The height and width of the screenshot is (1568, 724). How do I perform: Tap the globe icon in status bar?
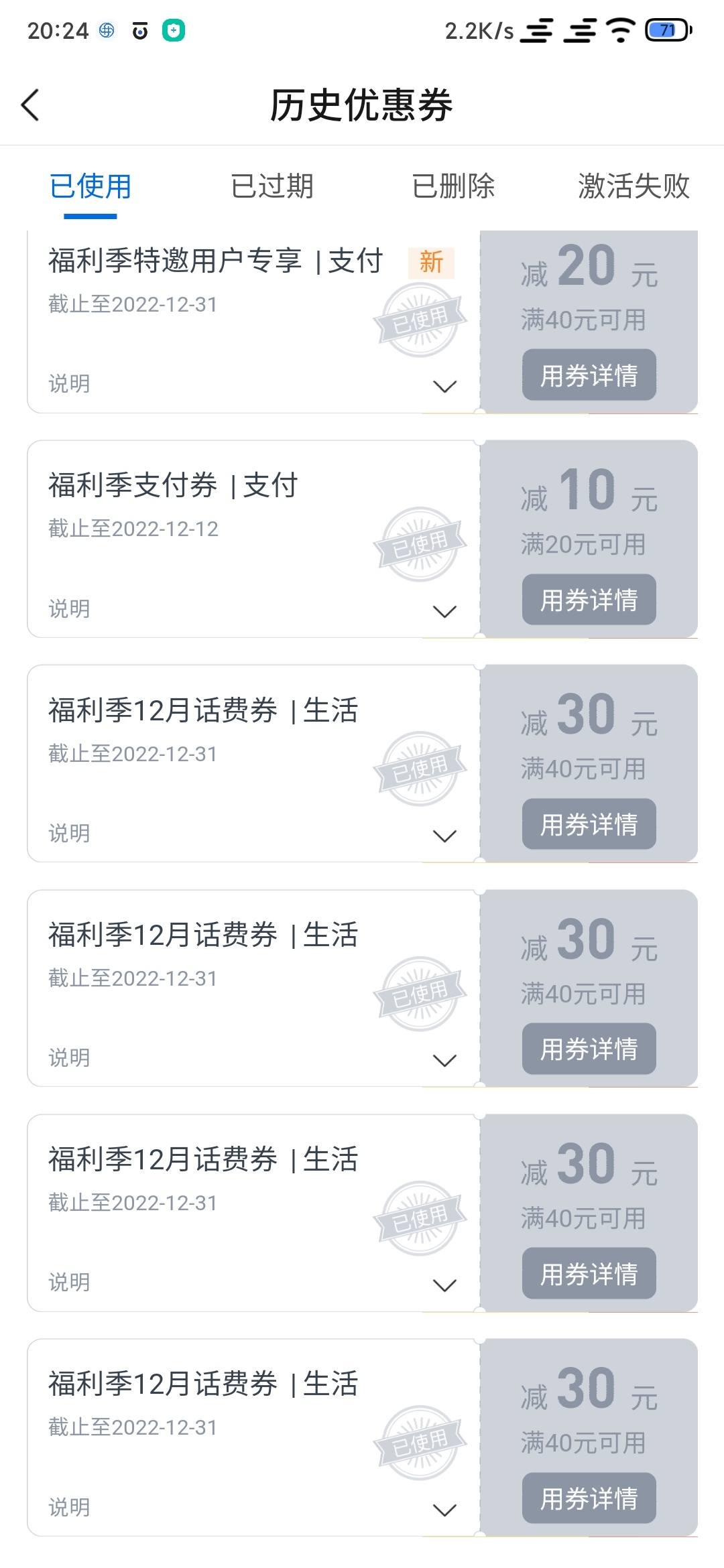click(107, 30)
